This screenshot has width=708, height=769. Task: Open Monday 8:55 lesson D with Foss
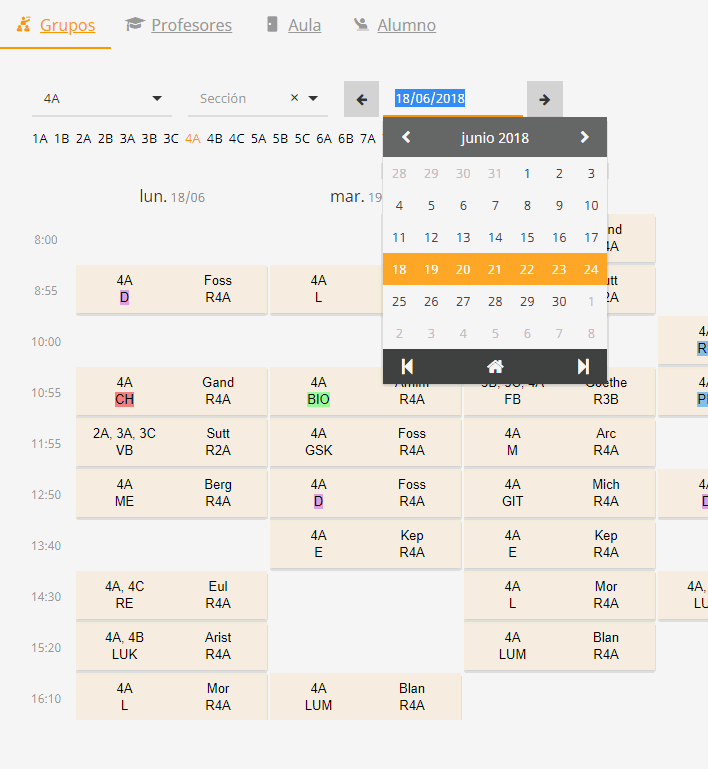tap(171, 289)
